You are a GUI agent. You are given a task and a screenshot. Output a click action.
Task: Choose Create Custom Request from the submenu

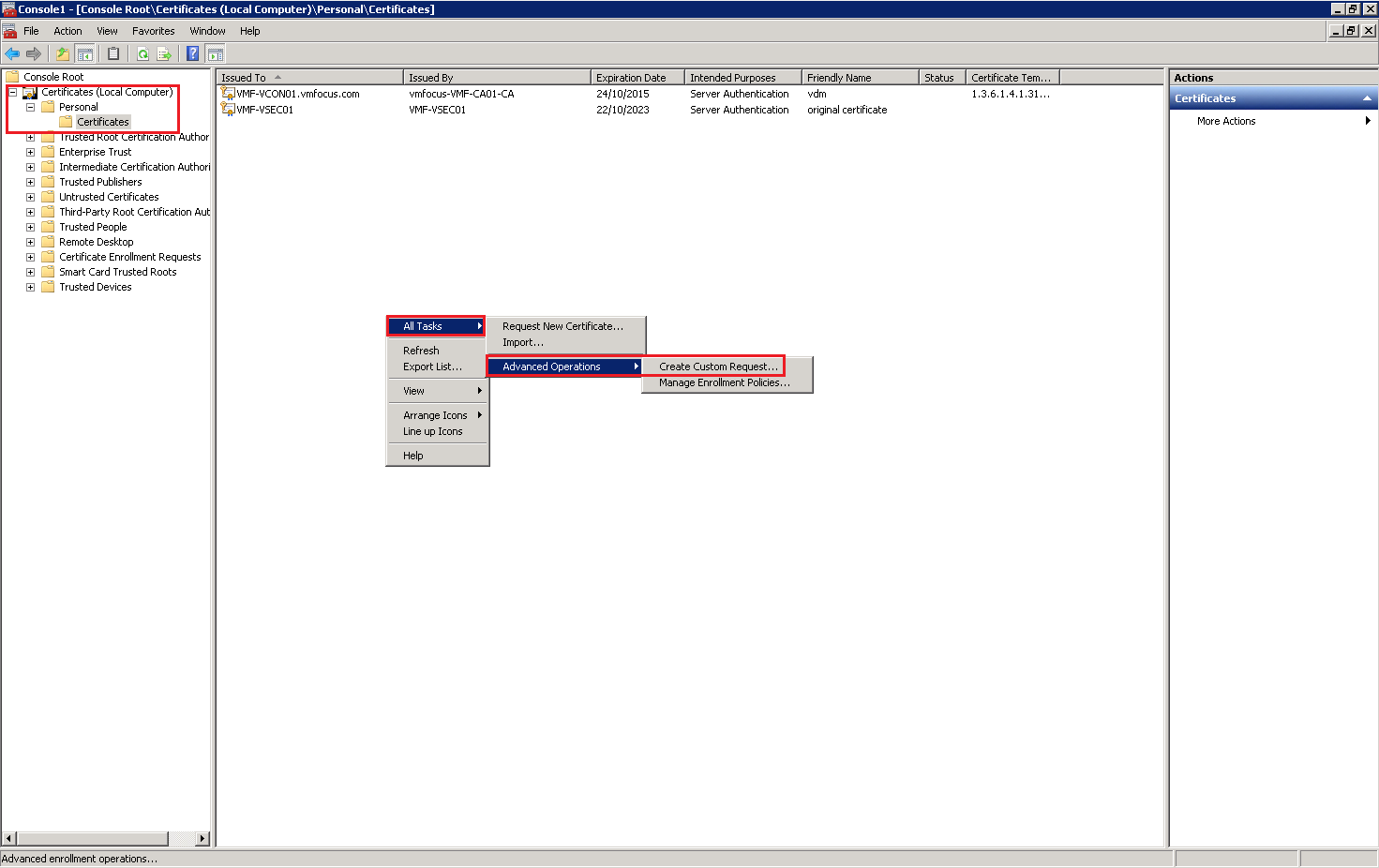pos(717,367)
